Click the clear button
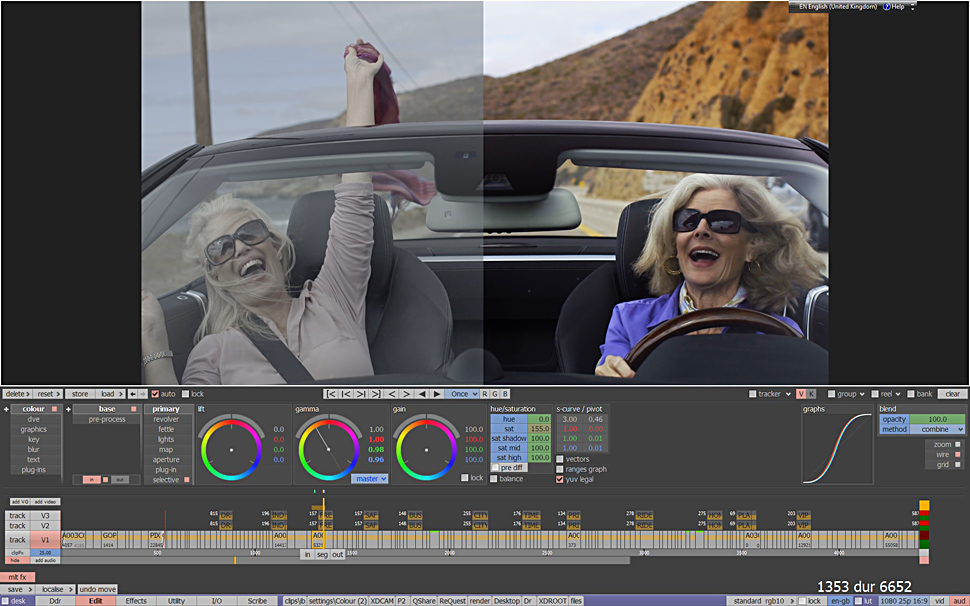 tap(952, 394)
